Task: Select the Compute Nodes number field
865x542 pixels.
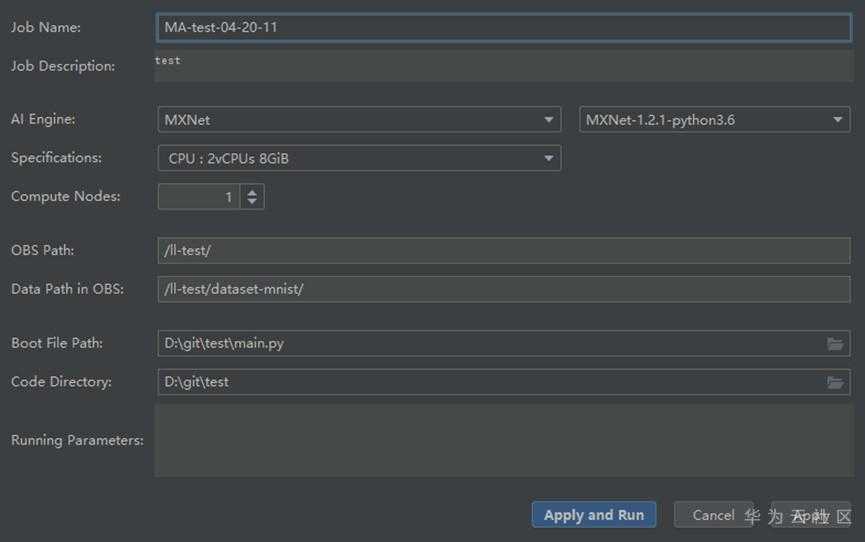Action: [198, 197]
